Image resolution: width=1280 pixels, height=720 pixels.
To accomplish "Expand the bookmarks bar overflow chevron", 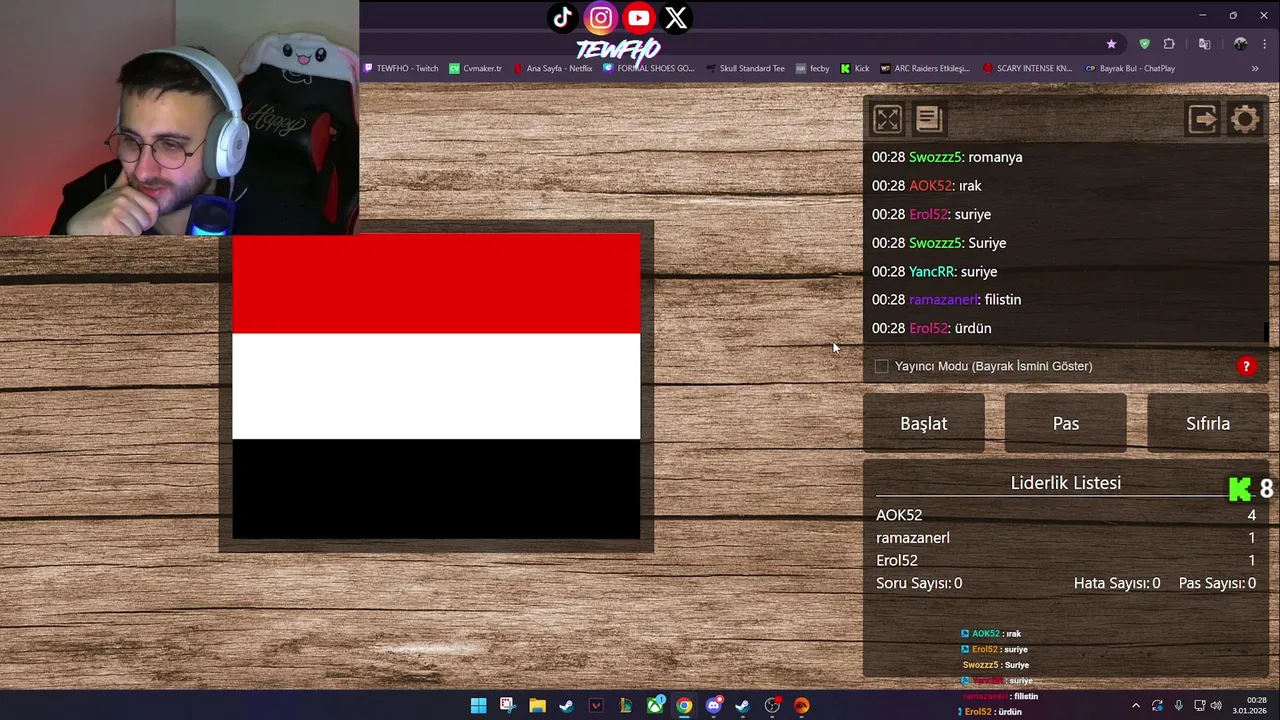I will pyautogui.click(x=1255, y=68).
